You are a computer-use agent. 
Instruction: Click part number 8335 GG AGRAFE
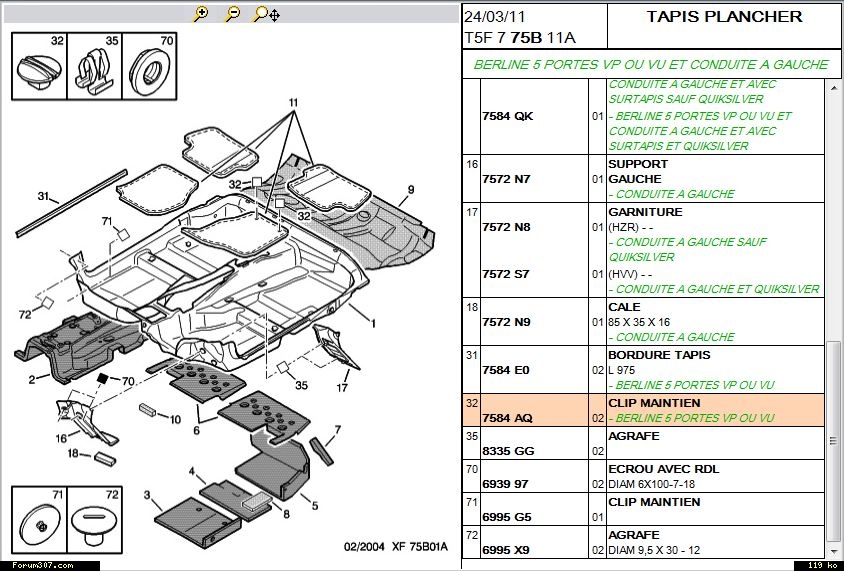(508, 451)
